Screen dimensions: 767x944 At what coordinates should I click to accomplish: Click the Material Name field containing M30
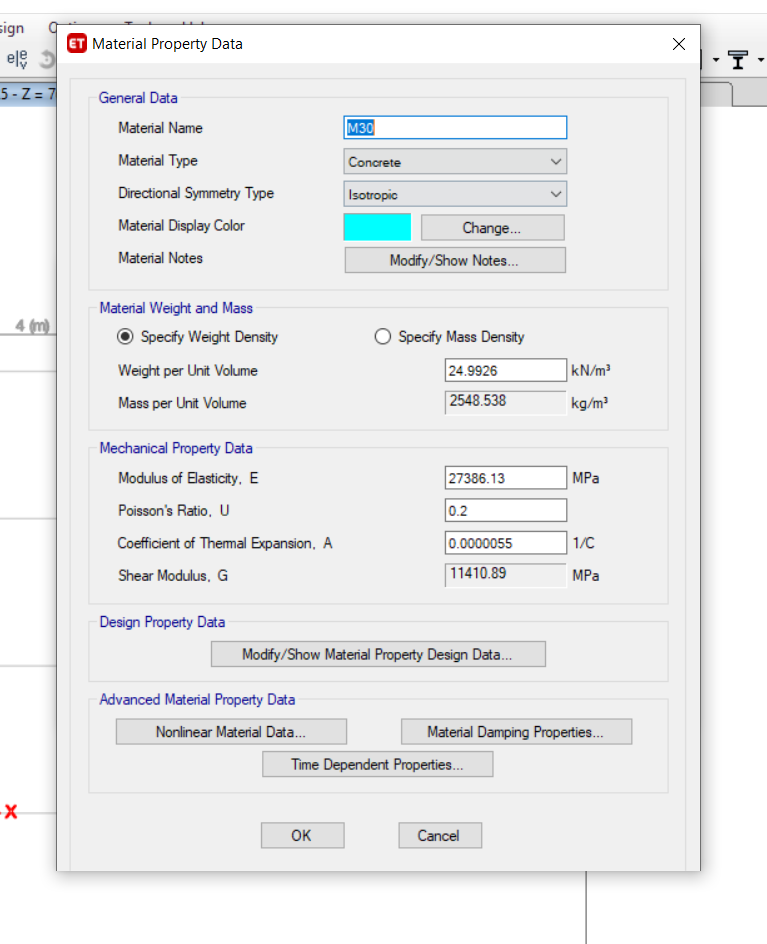455,128
